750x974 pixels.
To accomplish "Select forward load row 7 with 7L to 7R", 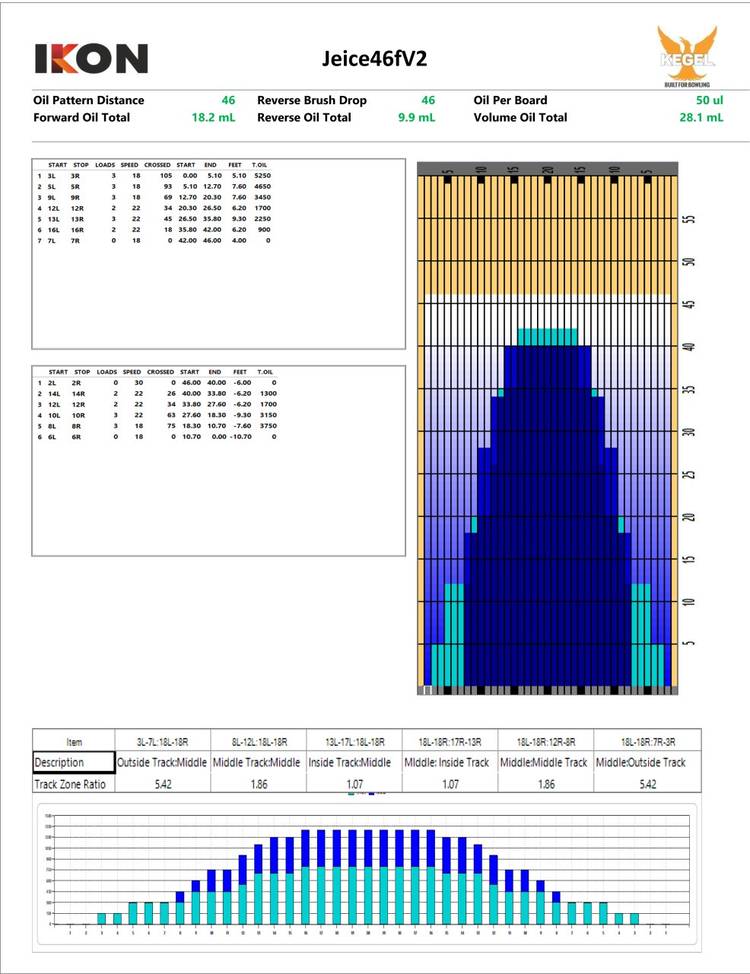I will [x=152, y=241].
